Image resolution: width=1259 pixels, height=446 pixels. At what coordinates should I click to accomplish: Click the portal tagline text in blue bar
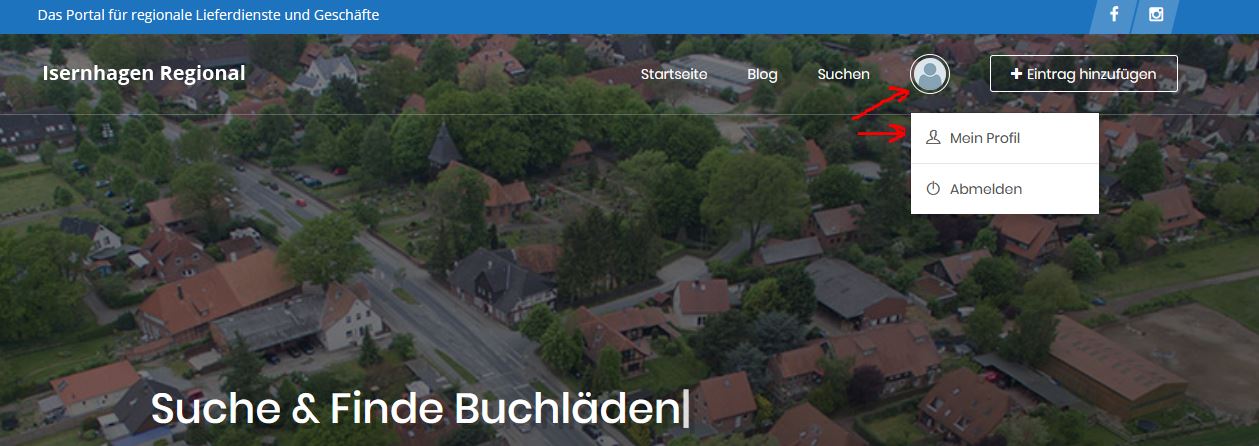[x=208, y=16]
